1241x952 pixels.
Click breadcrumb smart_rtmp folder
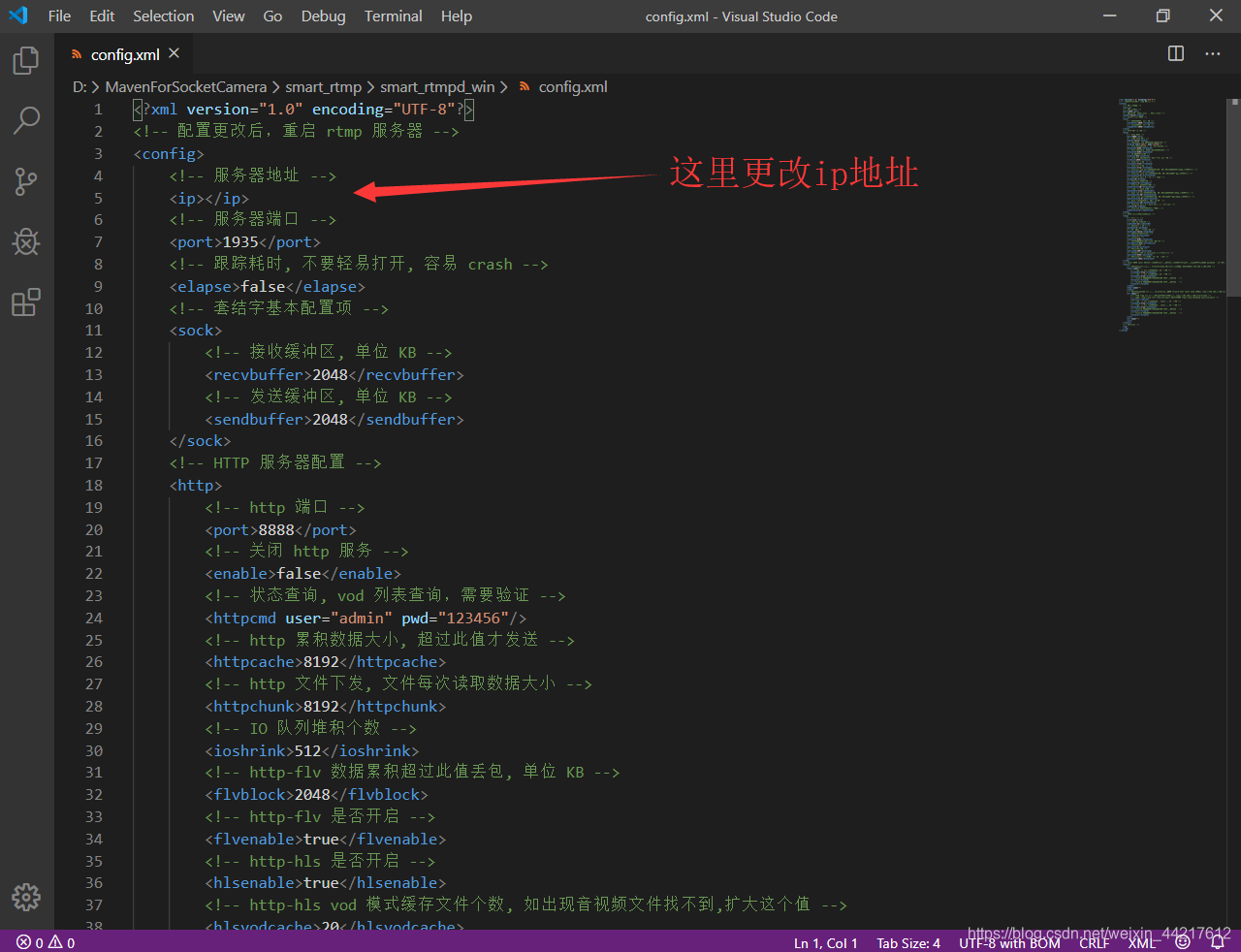click(323, 86)
